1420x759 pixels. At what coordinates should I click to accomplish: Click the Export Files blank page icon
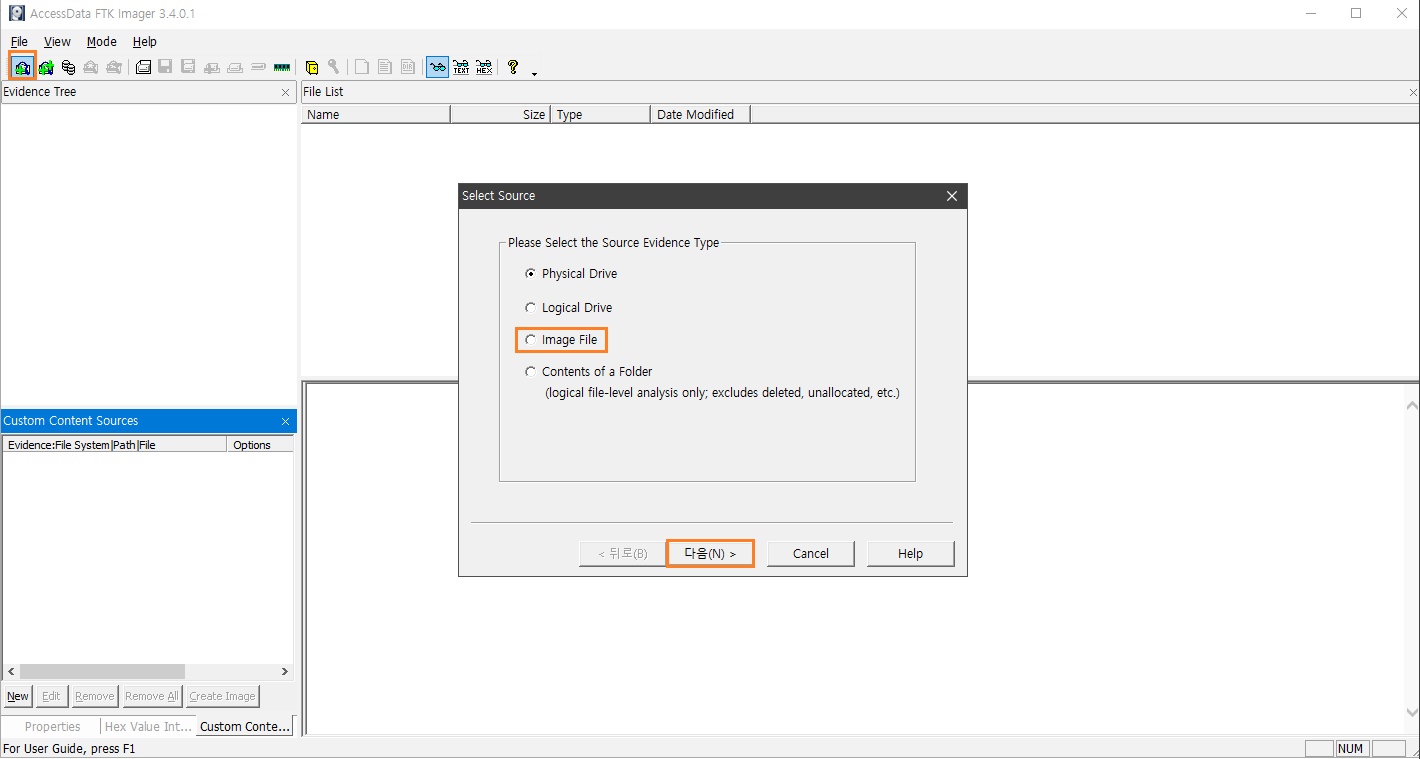pyautogui.click(x=362, y=67)
